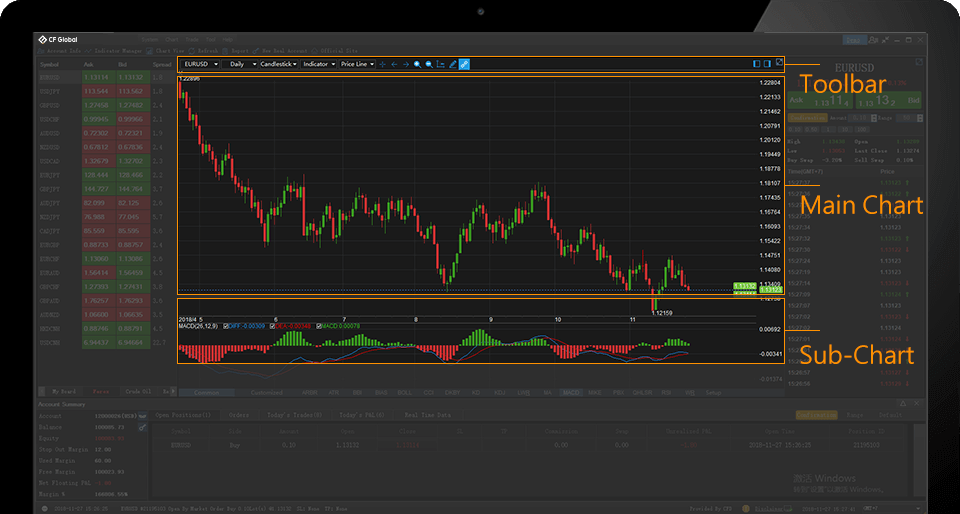The height and width of the screenshot is (514, 960).
Task: Open the Help menu
Action: (x=227, y=39)
